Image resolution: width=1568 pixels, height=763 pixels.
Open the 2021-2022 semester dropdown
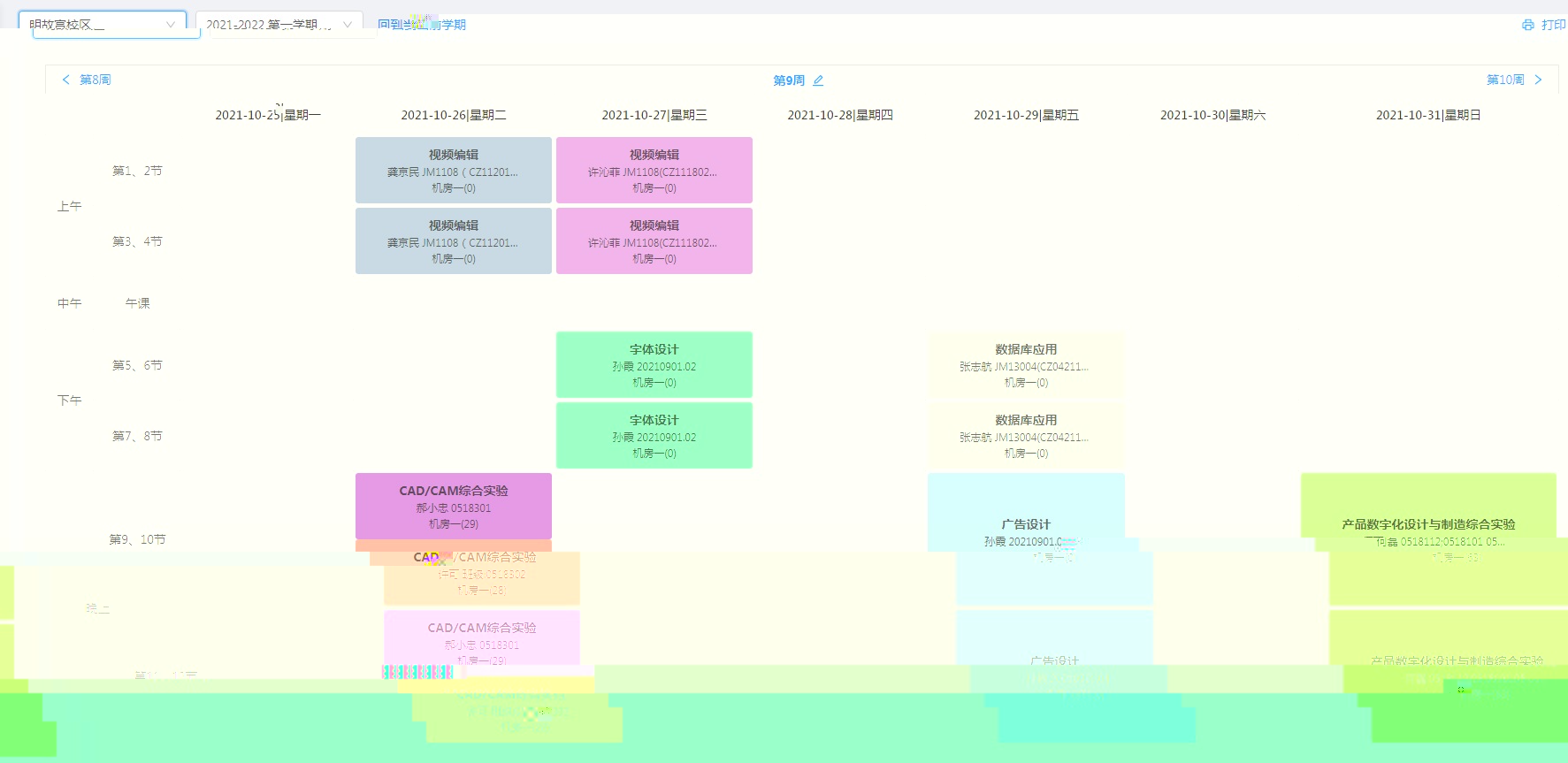coord(279,25)
